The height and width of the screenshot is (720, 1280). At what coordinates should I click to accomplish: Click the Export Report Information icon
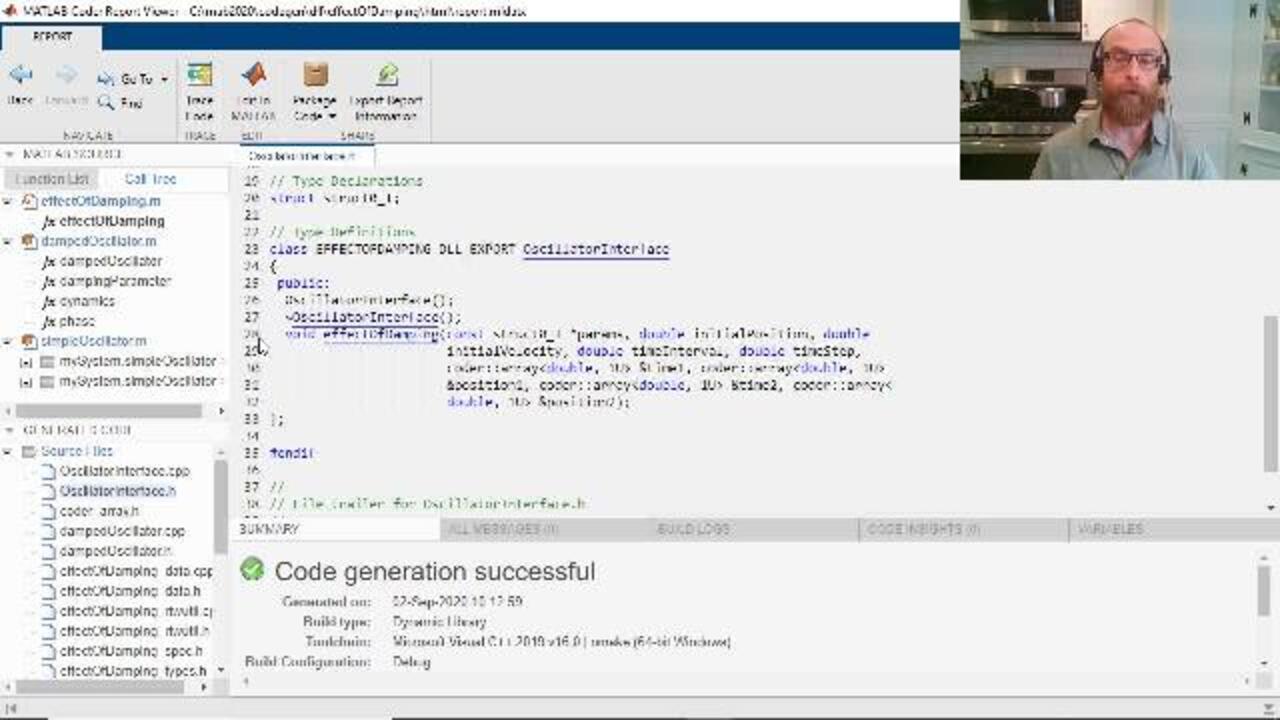[x=386, y=76]
